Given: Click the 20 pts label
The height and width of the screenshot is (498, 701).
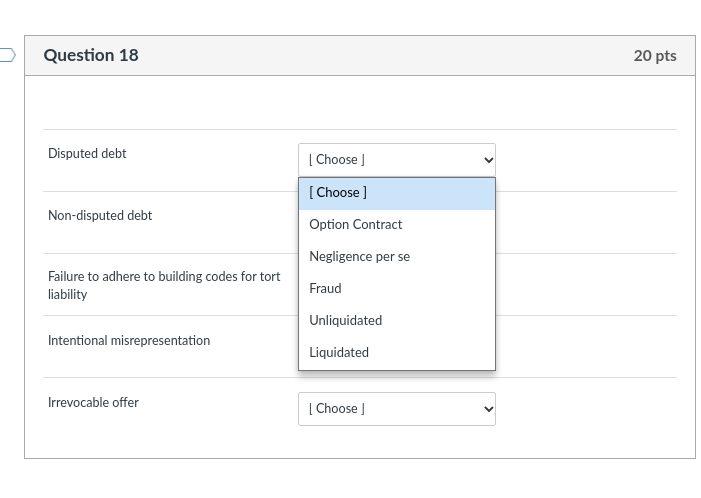Looking at the screenshot, I should tap(654, 56).
